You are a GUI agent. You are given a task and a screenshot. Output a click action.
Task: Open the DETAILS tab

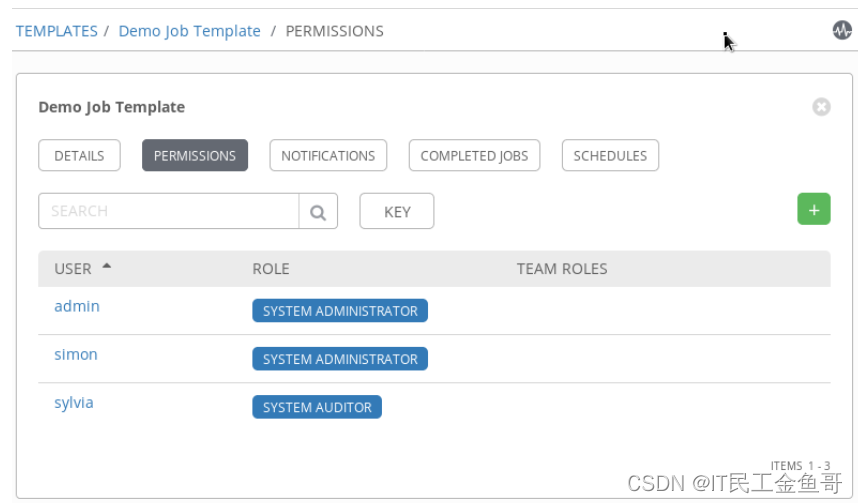[x=79, y=156]
